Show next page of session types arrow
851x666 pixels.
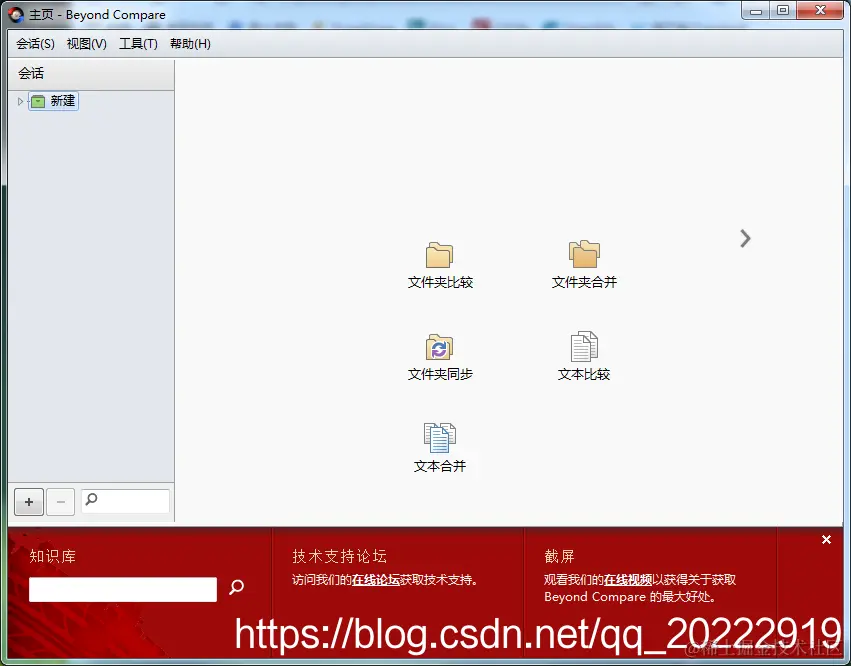[745, 238]
